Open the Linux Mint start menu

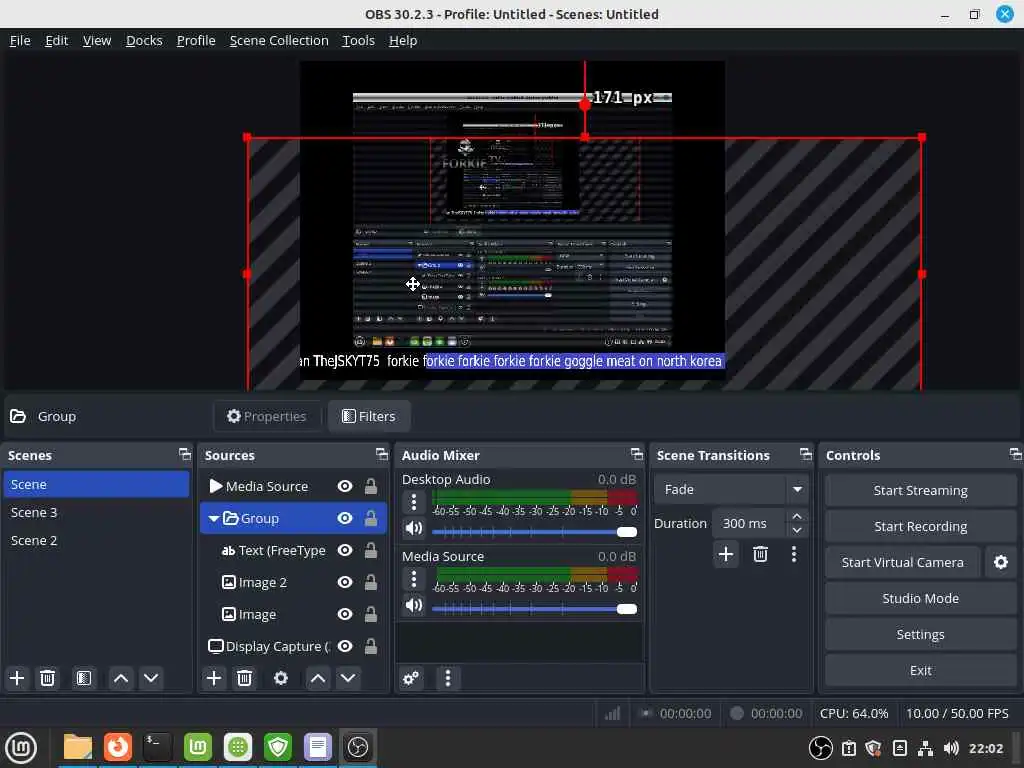21,747
